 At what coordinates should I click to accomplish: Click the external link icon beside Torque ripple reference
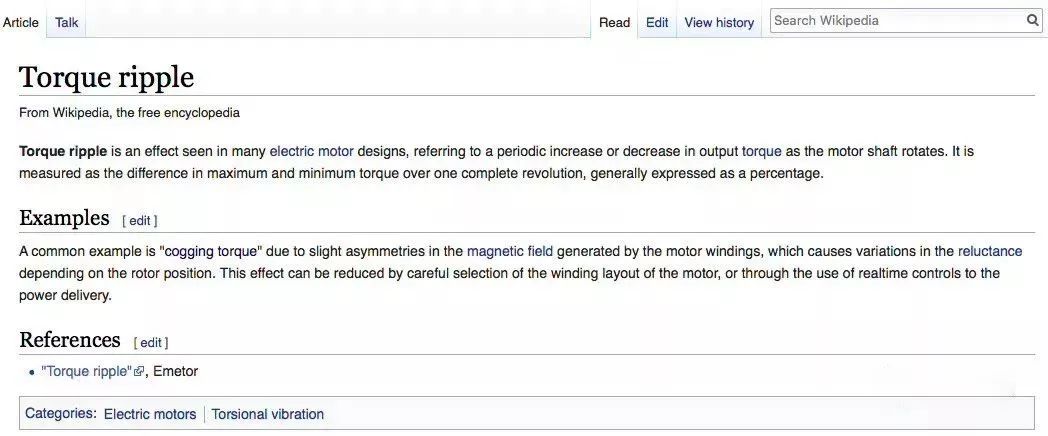click(x=140, y=372)
